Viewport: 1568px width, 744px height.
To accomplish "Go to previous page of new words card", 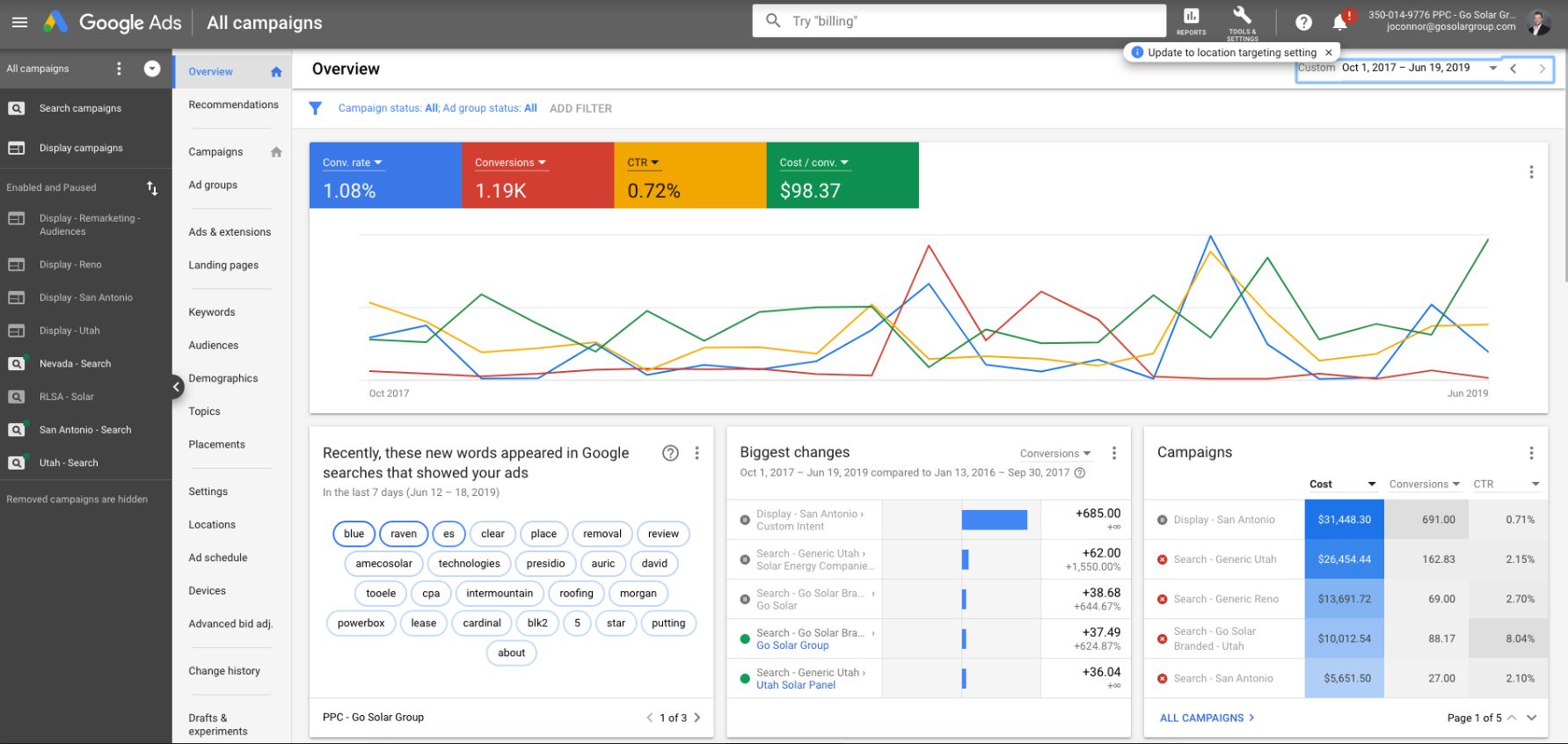I will coord(650,718).
